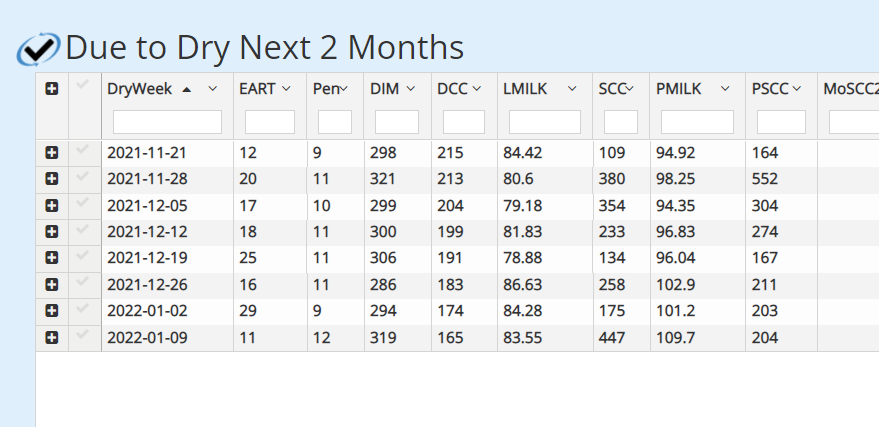Expand the 2022-01-09 row plus icon
Image resolution: width=879 pixels, height=427 pixels.
tap(52, 338)
